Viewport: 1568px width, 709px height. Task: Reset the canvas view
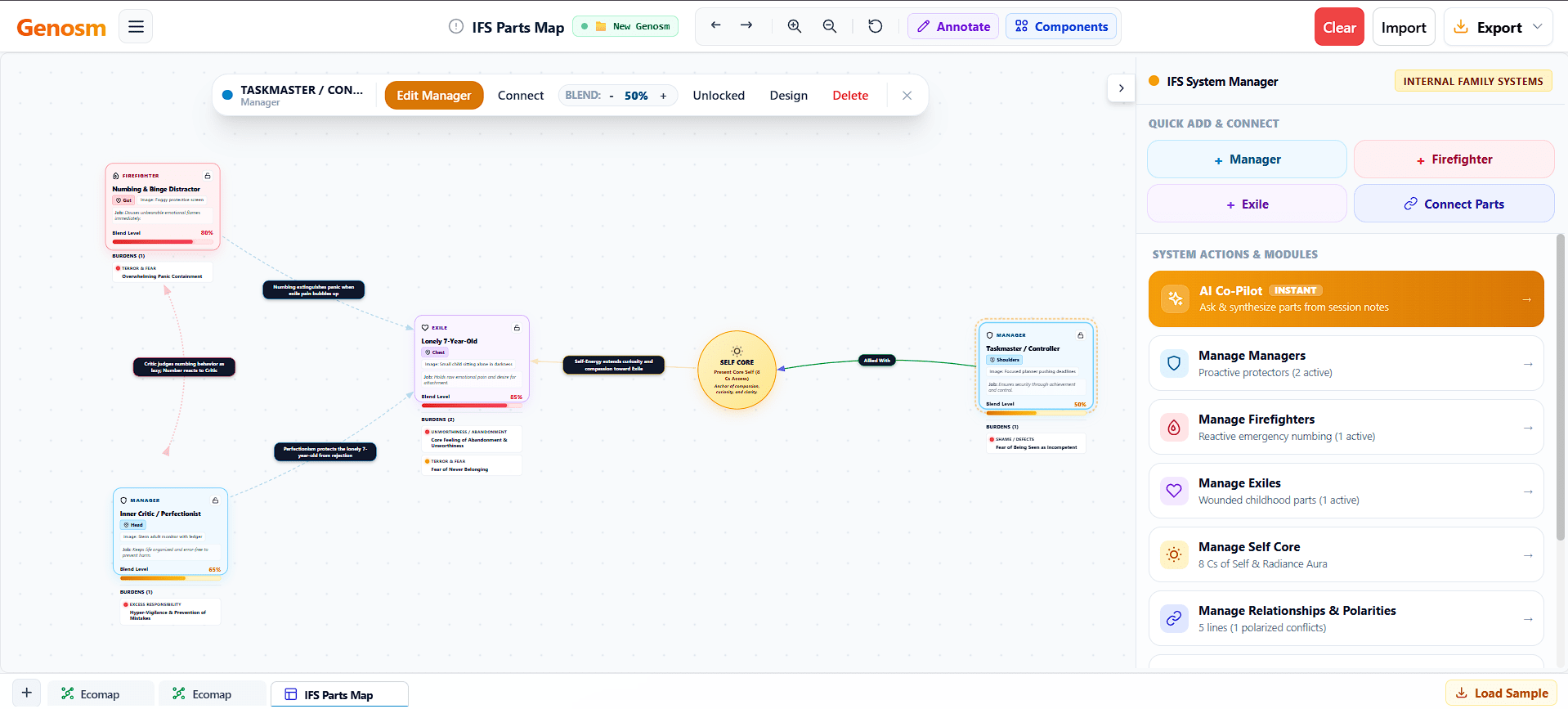click(x=875, y=26)
